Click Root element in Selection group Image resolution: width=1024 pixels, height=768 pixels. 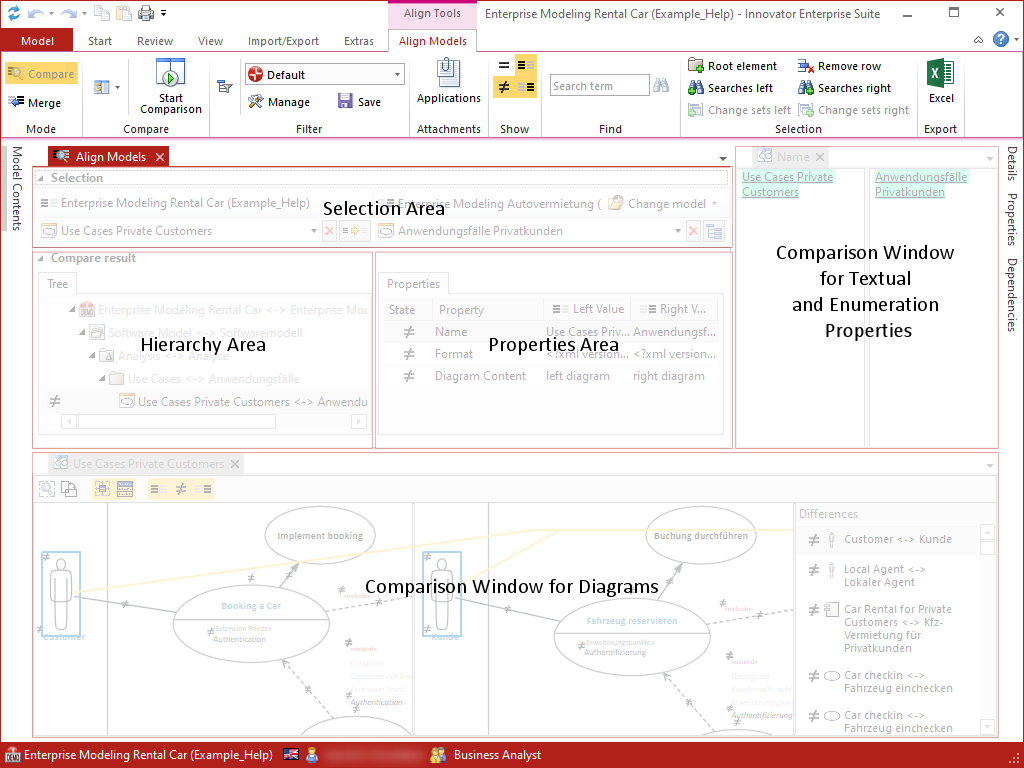tap(732, 66)
